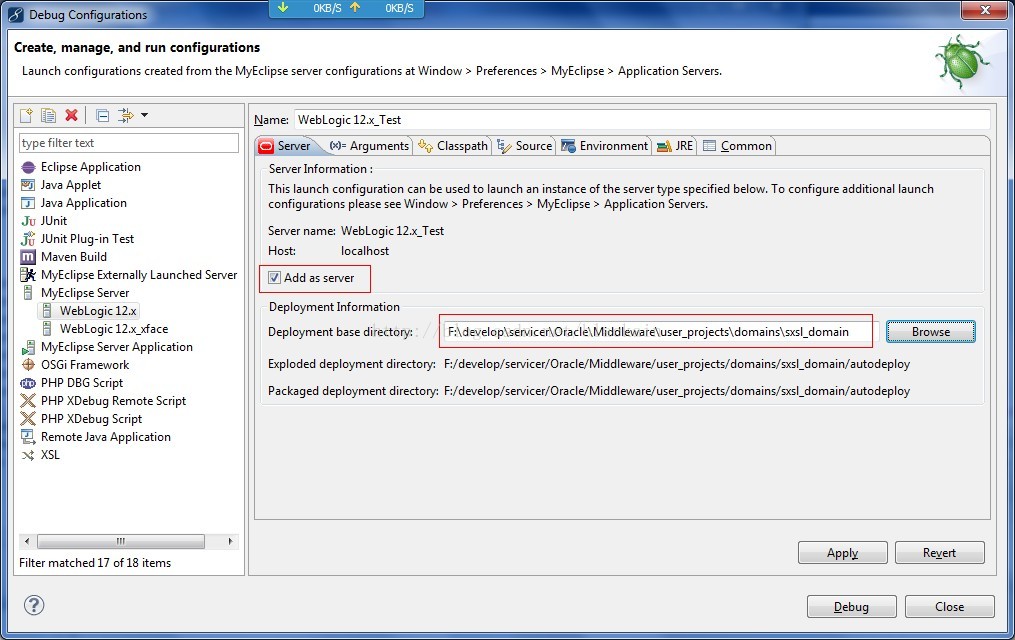Click the Duplicate launch configuration icon

[49, 115]
